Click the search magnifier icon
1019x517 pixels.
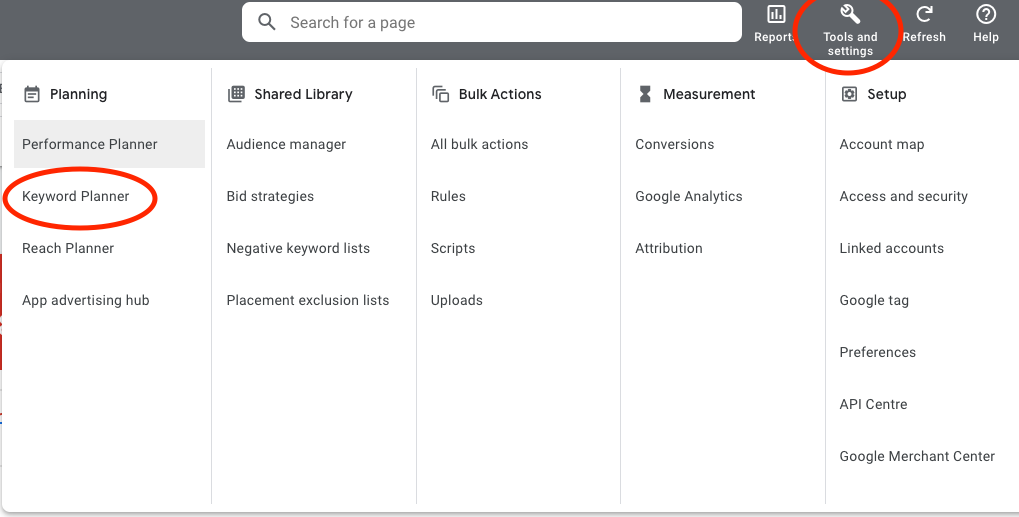point(267,22)
